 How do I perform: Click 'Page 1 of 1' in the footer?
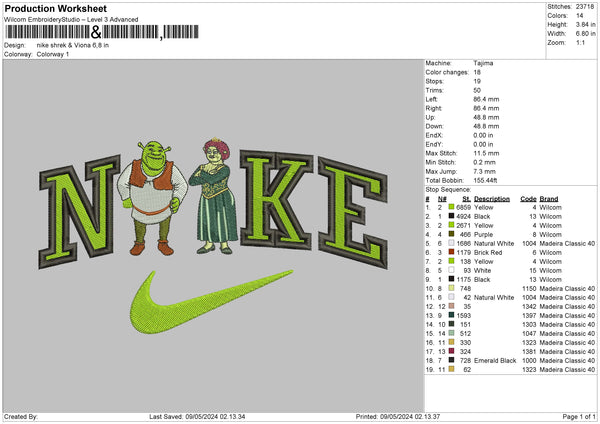(x=579, y=416)
